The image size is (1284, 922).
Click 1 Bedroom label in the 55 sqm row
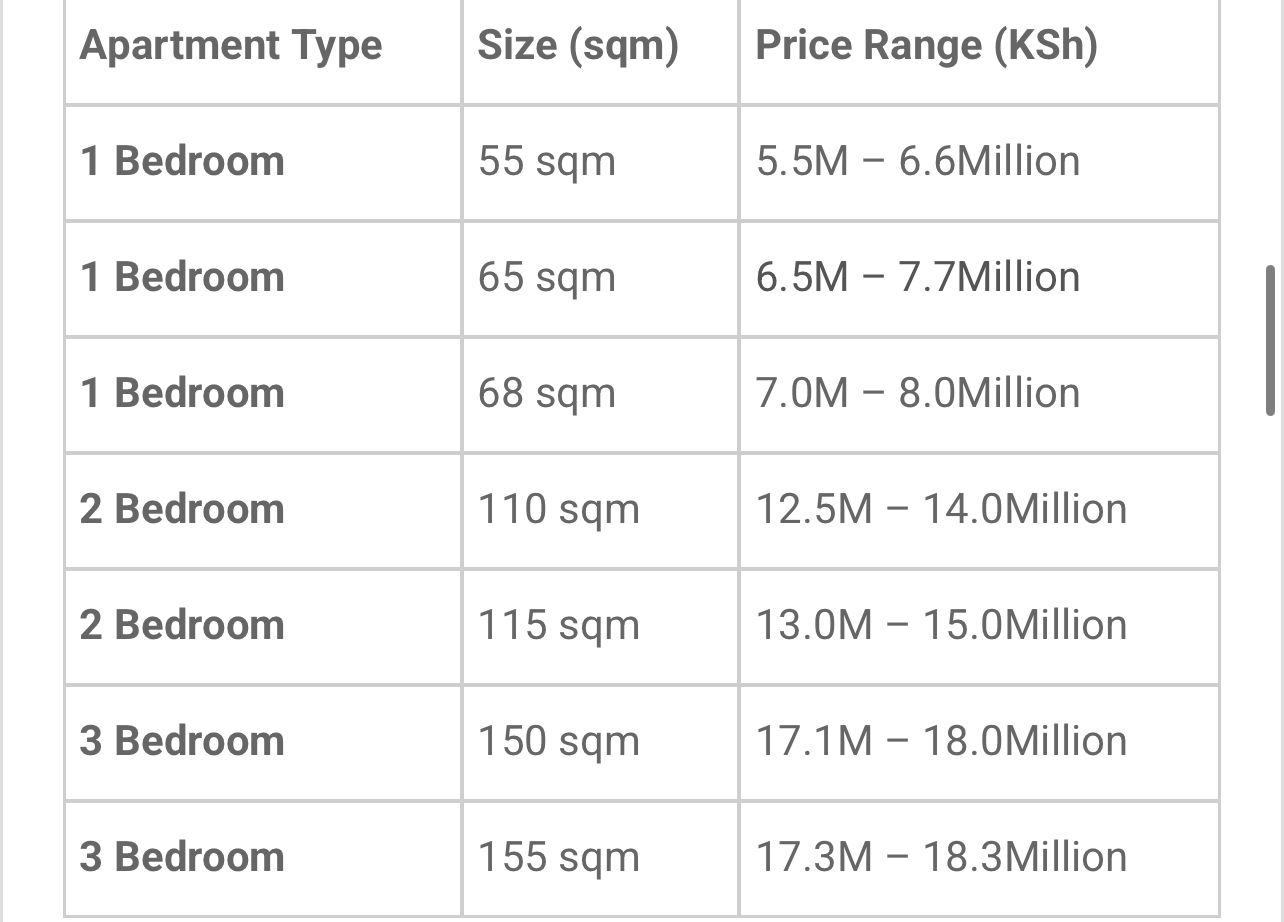tap(182, 162)
